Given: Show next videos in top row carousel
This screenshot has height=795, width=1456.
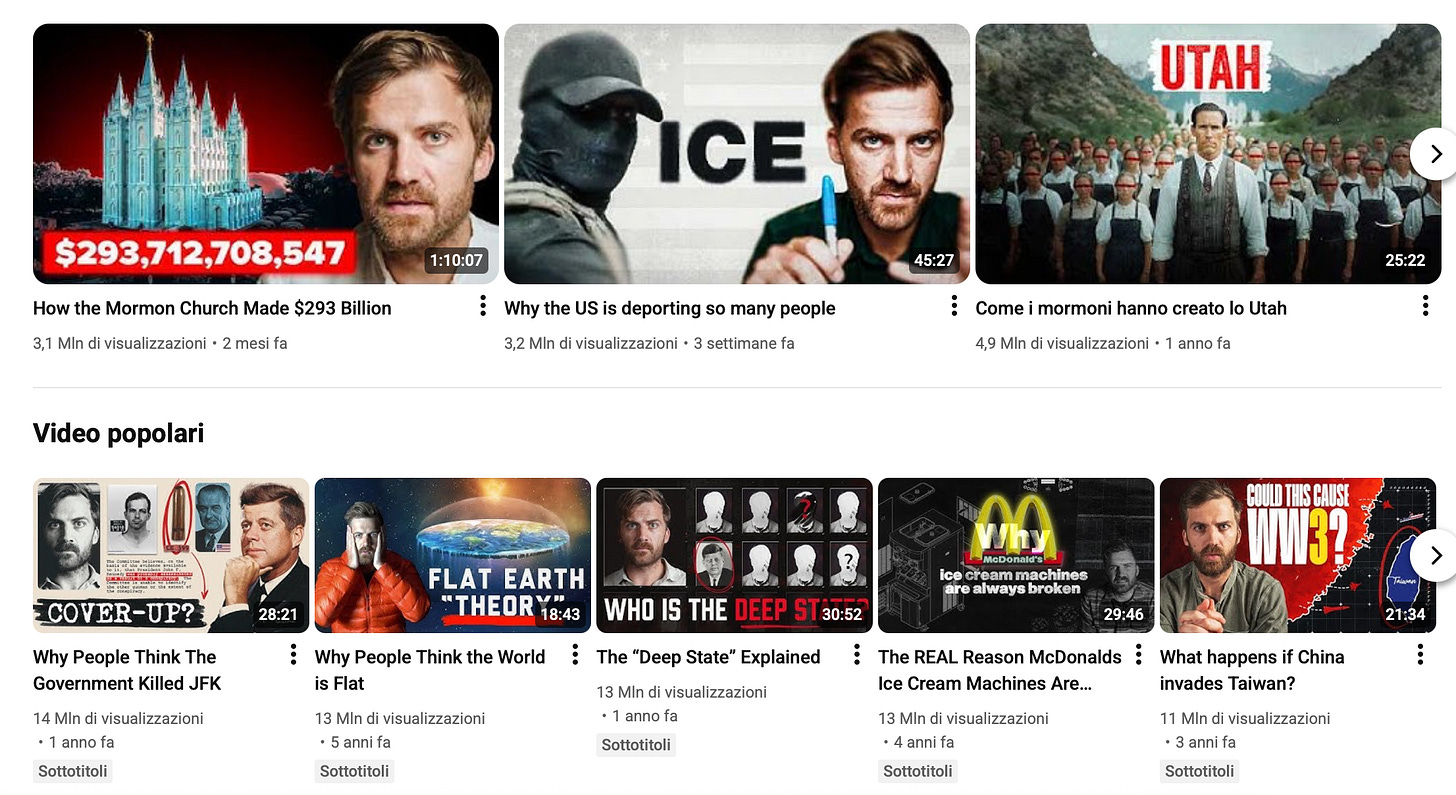Looking at the screenshot, I should click(x=1435, y=154).
